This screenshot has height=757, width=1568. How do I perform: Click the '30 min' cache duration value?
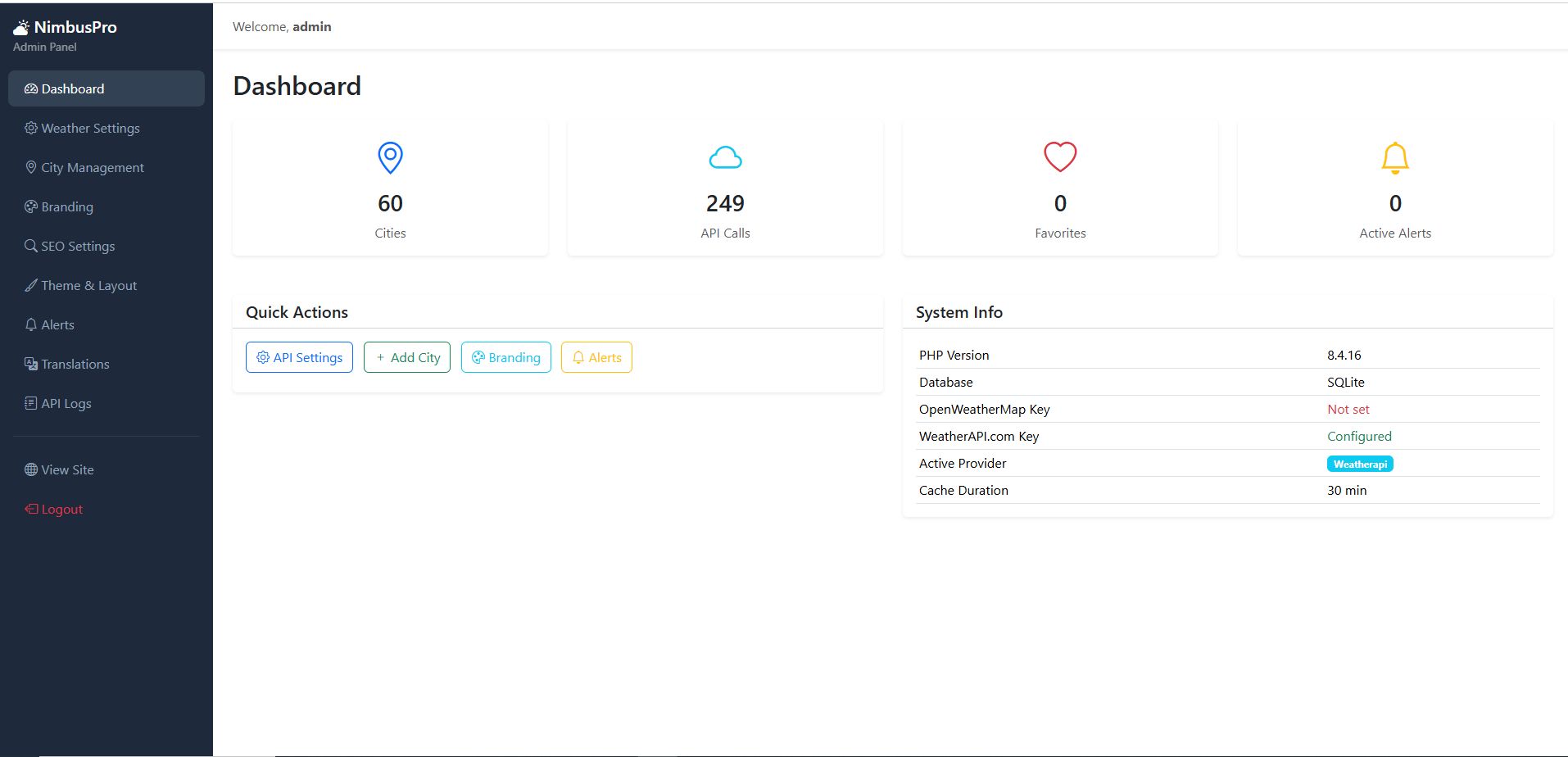pyautogui.click(x=1347, y=490)
